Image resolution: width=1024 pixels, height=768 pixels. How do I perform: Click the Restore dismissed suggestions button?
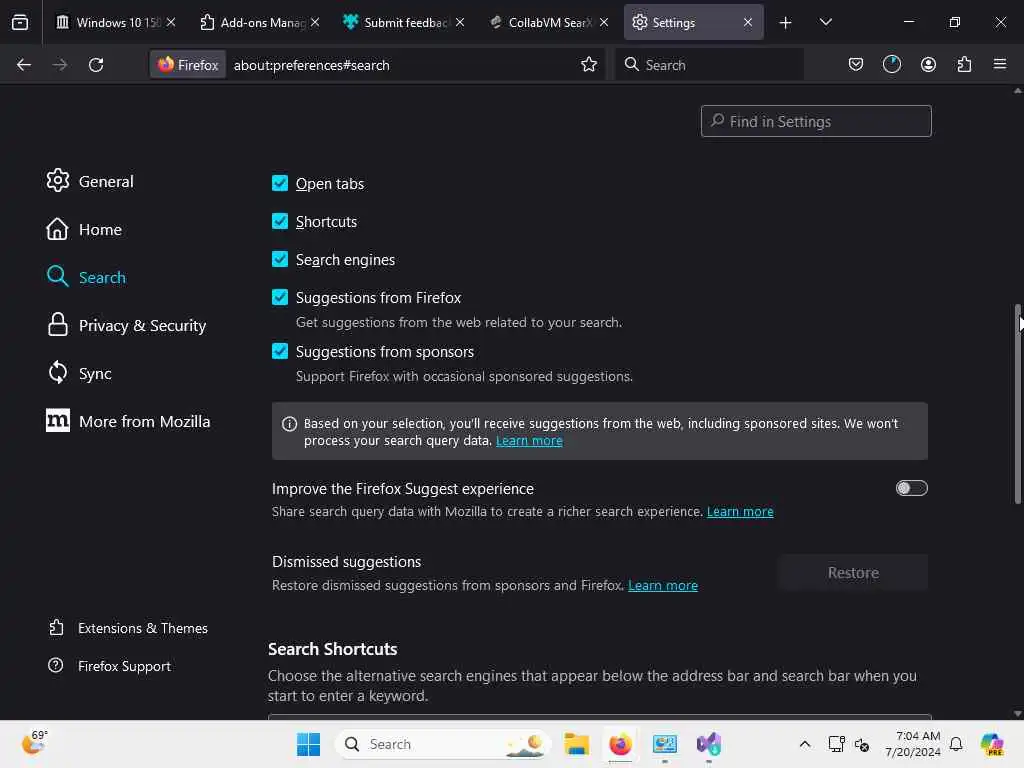[853, 573]
